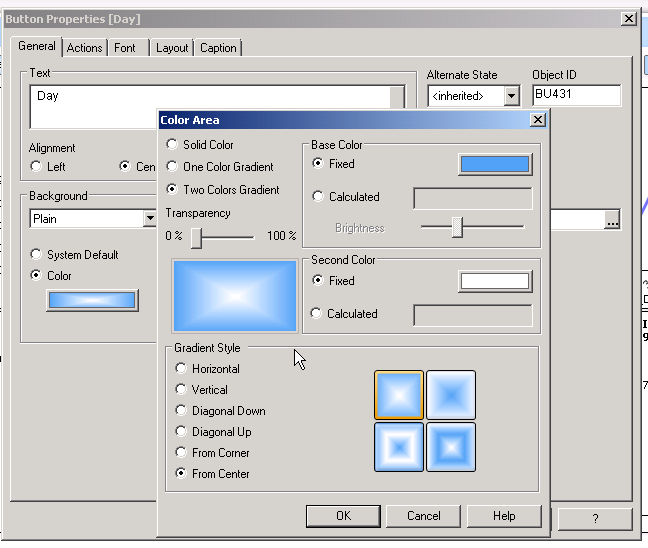
Task: Click the Base Color calculated expression field
Action: [x=473, y=198]
